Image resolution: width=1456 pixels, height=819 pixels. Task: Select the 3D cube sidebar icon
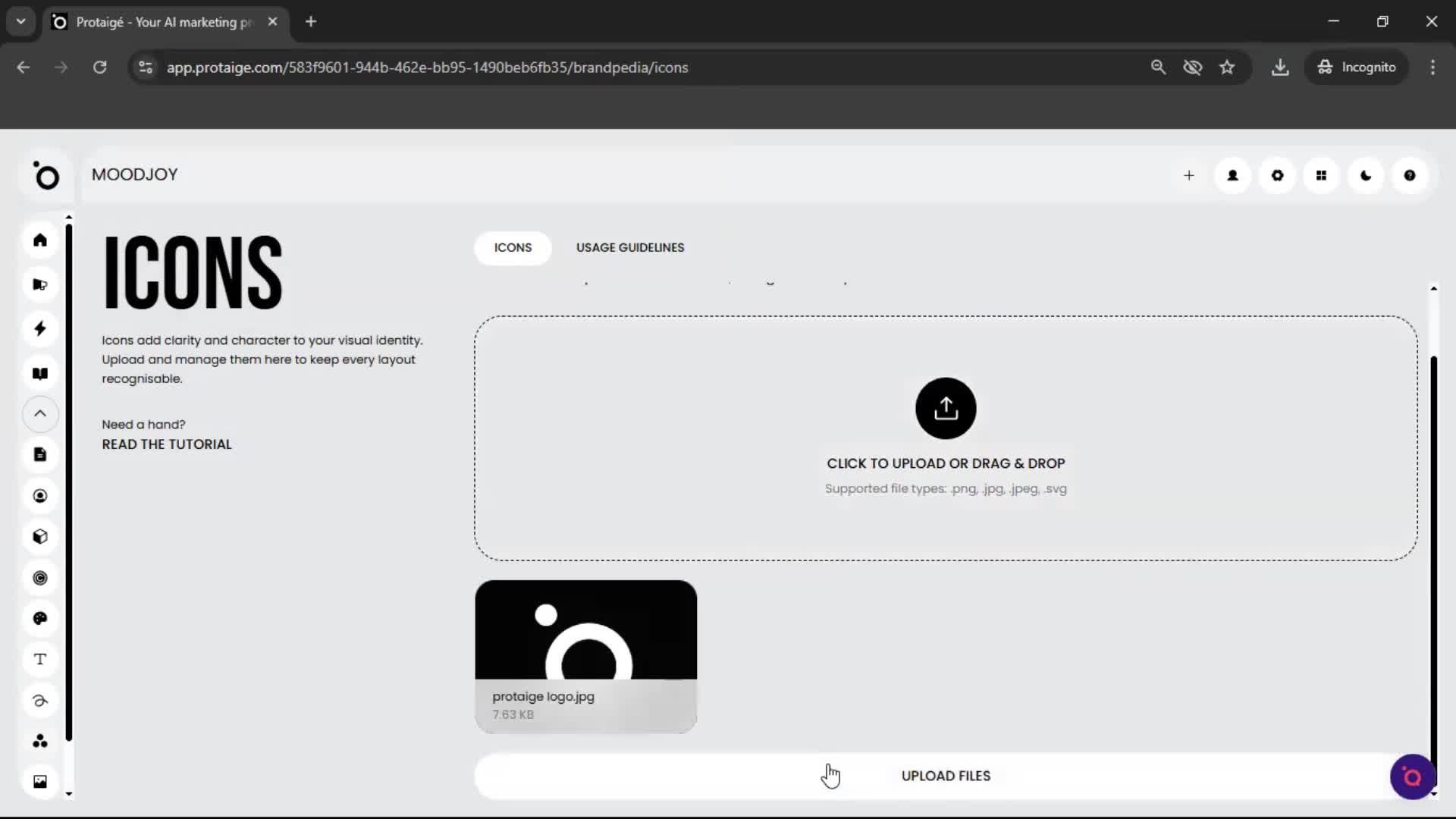pos(40,536)
